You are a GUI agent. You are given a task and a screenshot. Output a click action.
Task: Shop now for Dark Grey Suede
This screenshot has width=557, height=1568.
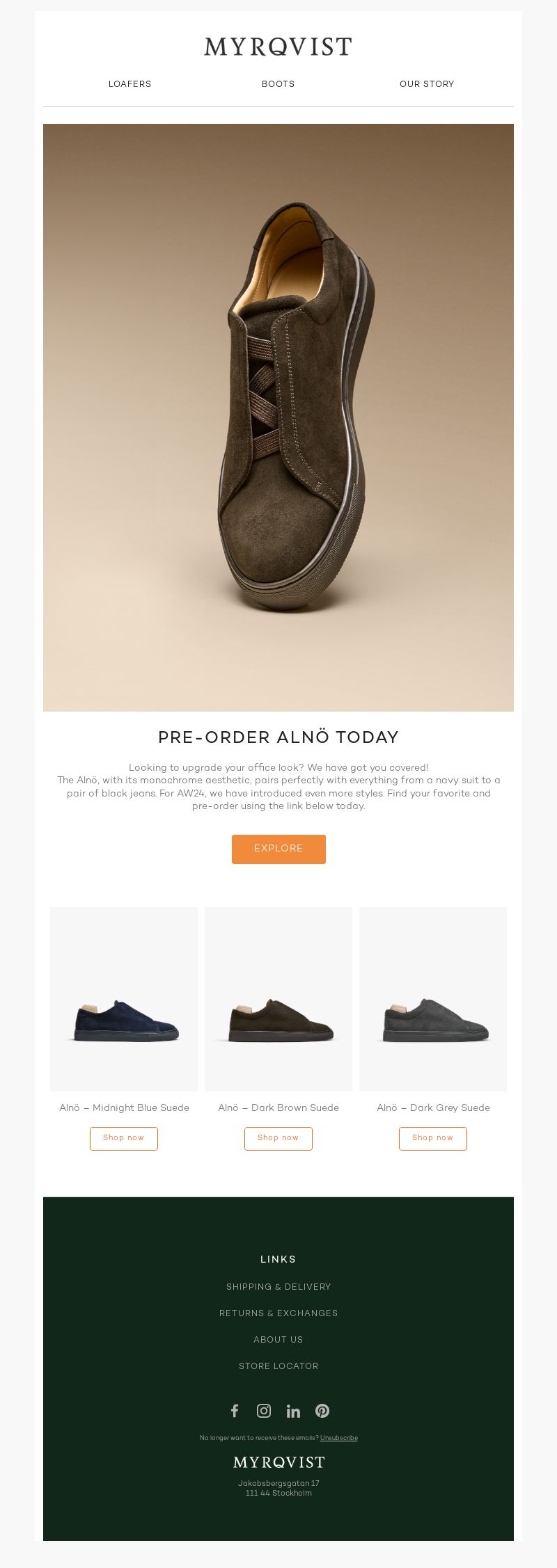(x=433, y=1138)
